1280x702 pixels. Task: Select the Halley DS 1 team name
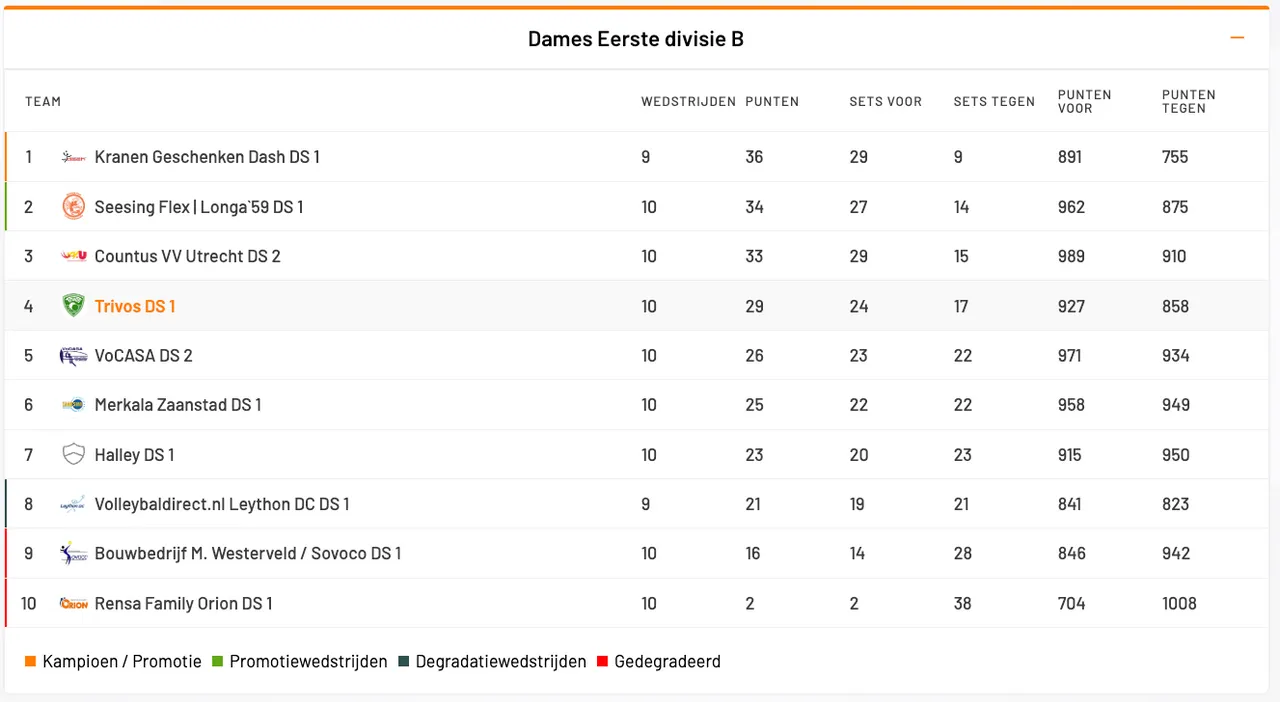tap(134, 455)
